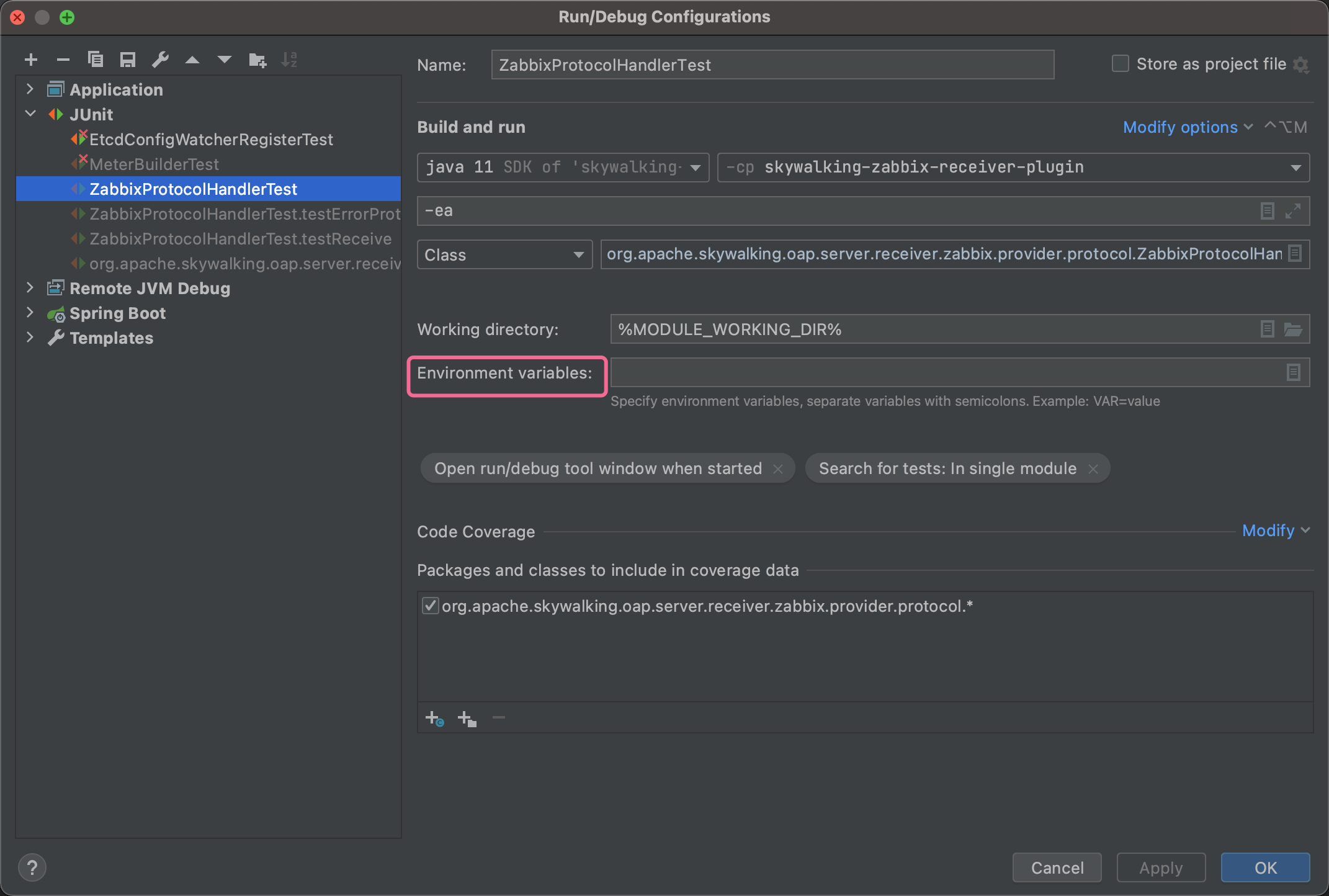Remove the 'Search for tests' option chip

point(1093,469)
